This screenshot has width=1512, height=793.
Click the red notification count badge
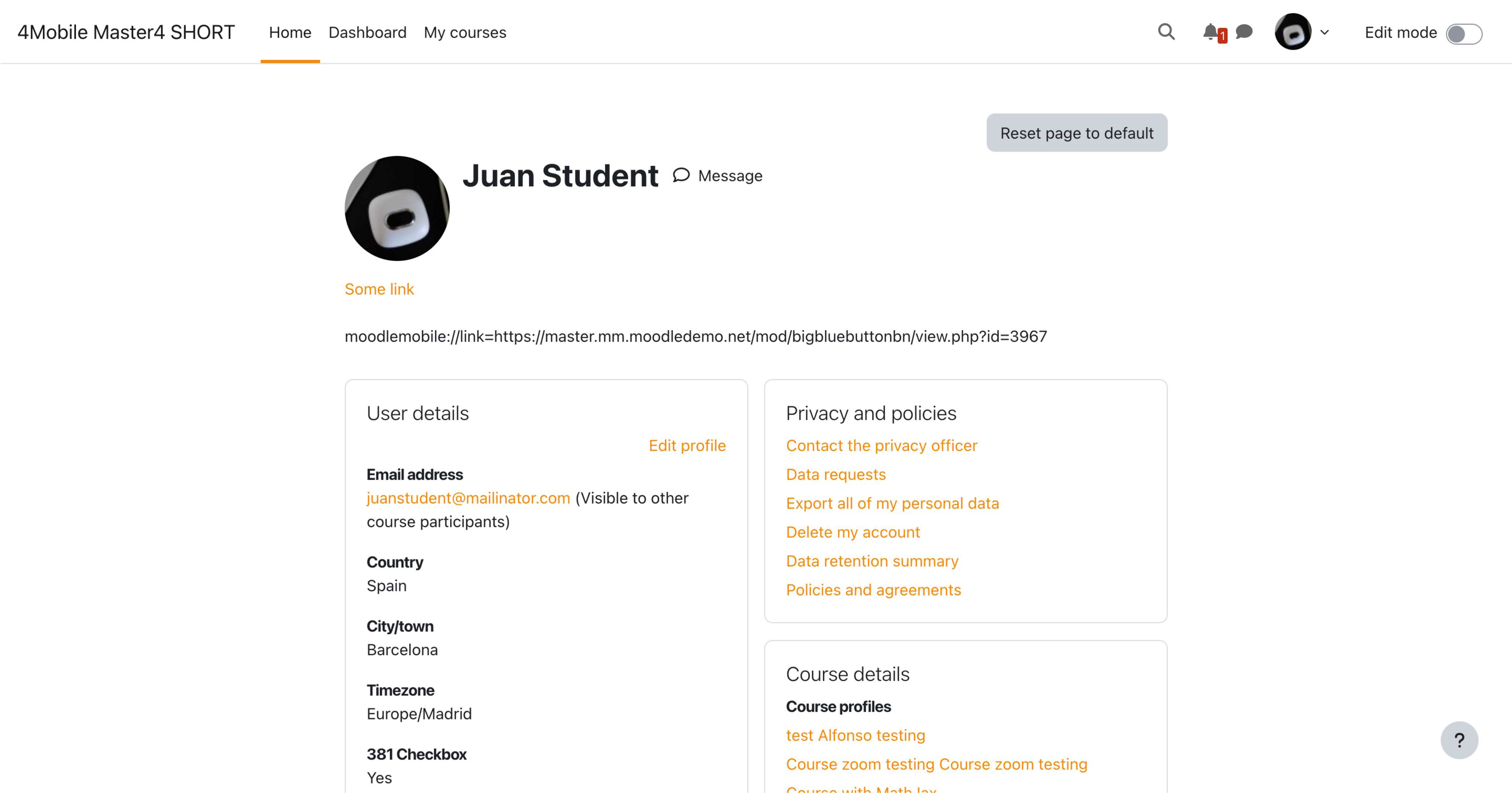pos(1222,37)
